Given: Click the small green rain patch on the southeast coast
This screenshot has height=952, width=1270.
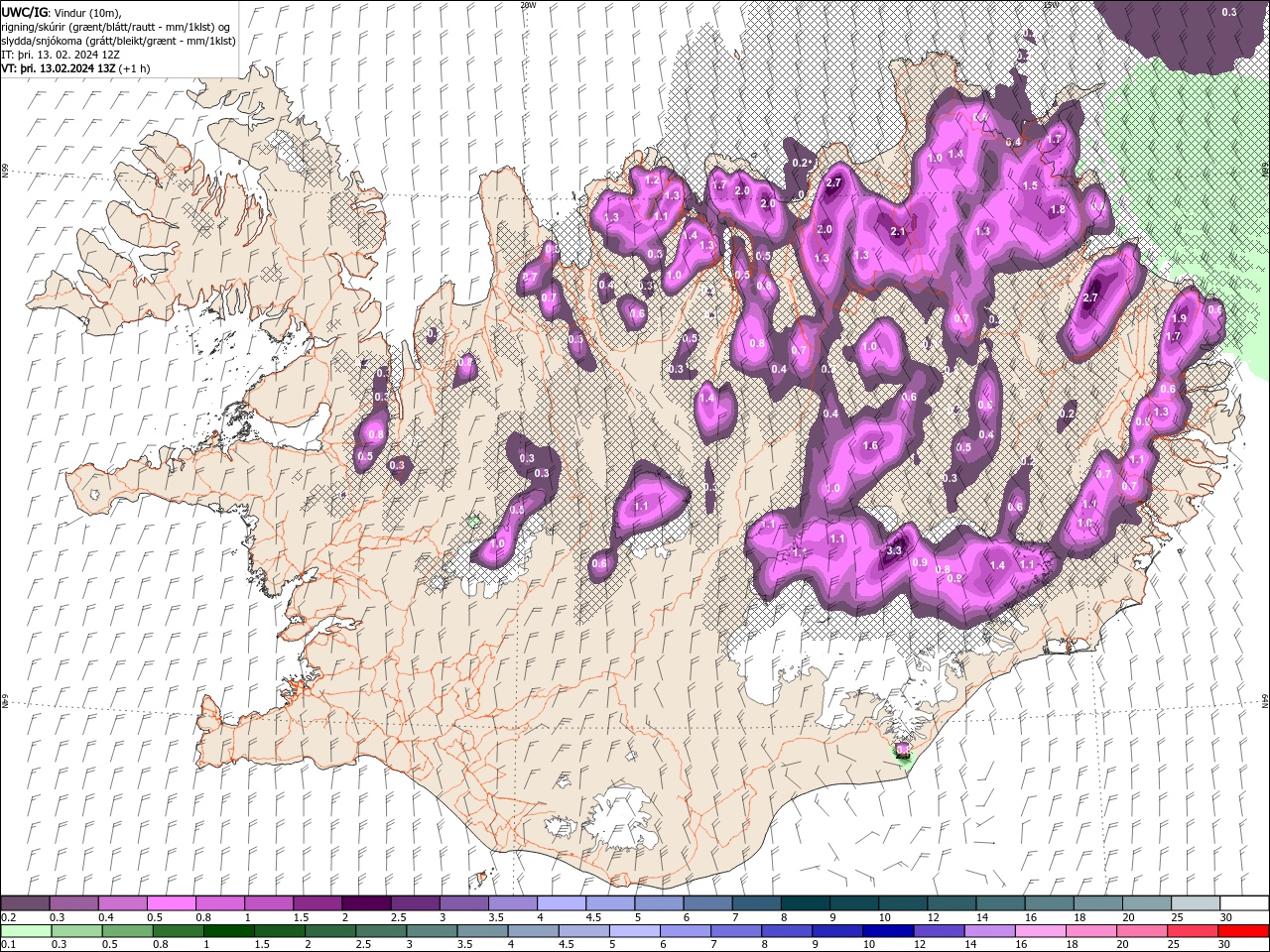Looking at the screenshot, I should (903, 761).
